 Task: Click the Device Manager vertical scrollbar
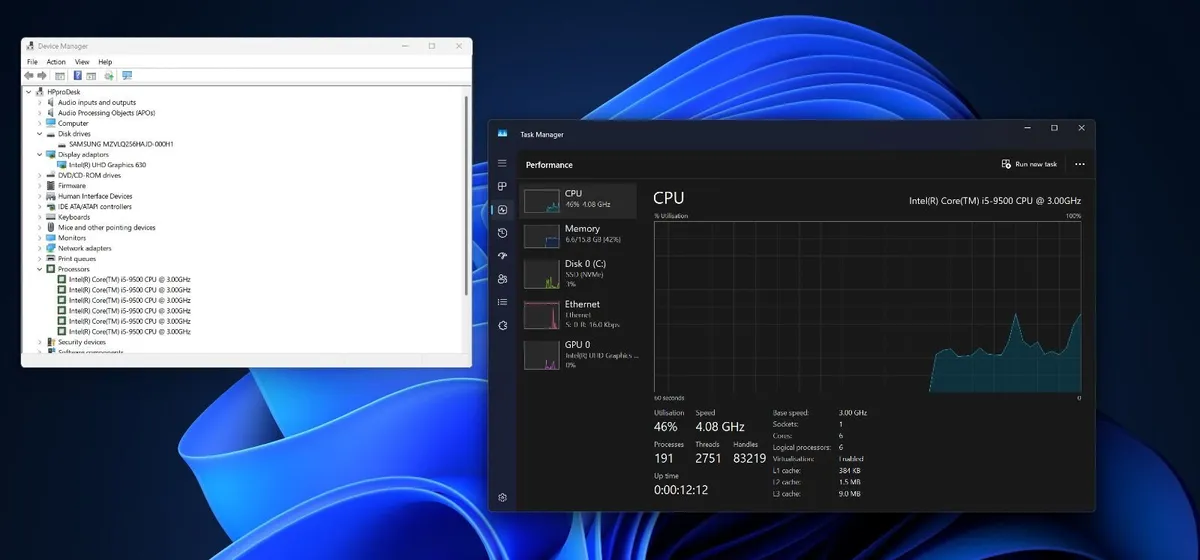pyautogui.click(x=466, y=195)
